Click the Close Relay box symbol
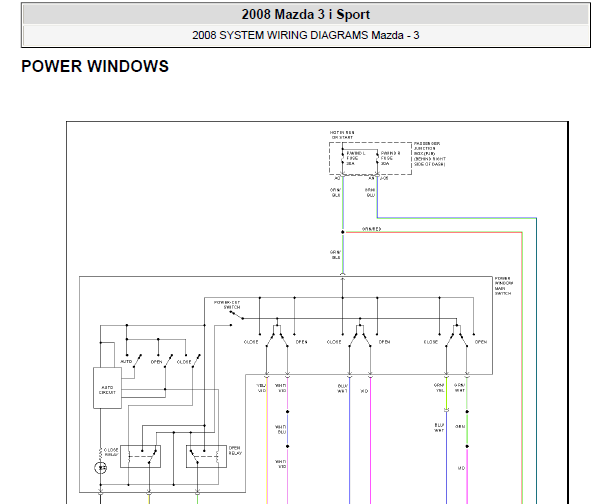The image size is (602, 504). 141,456
